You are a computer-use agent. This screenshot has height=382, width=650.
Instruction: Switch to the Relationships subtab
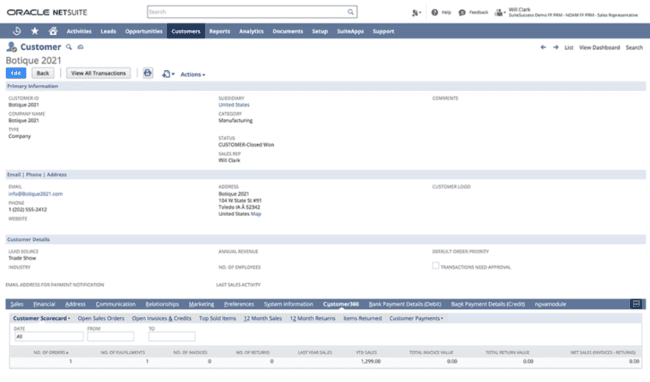[162, 304]
